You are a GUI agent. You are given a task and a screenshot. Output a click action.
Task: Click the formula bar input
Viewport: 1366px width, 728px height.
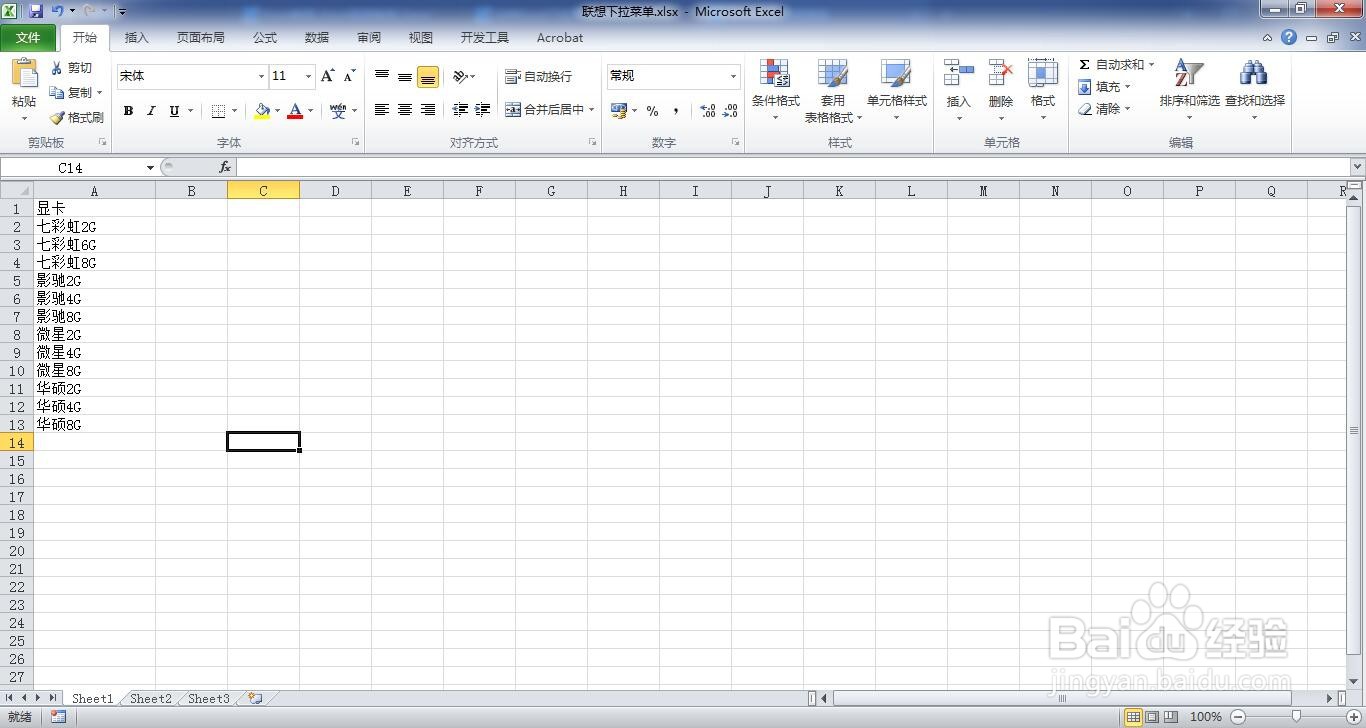pos(793,168)
